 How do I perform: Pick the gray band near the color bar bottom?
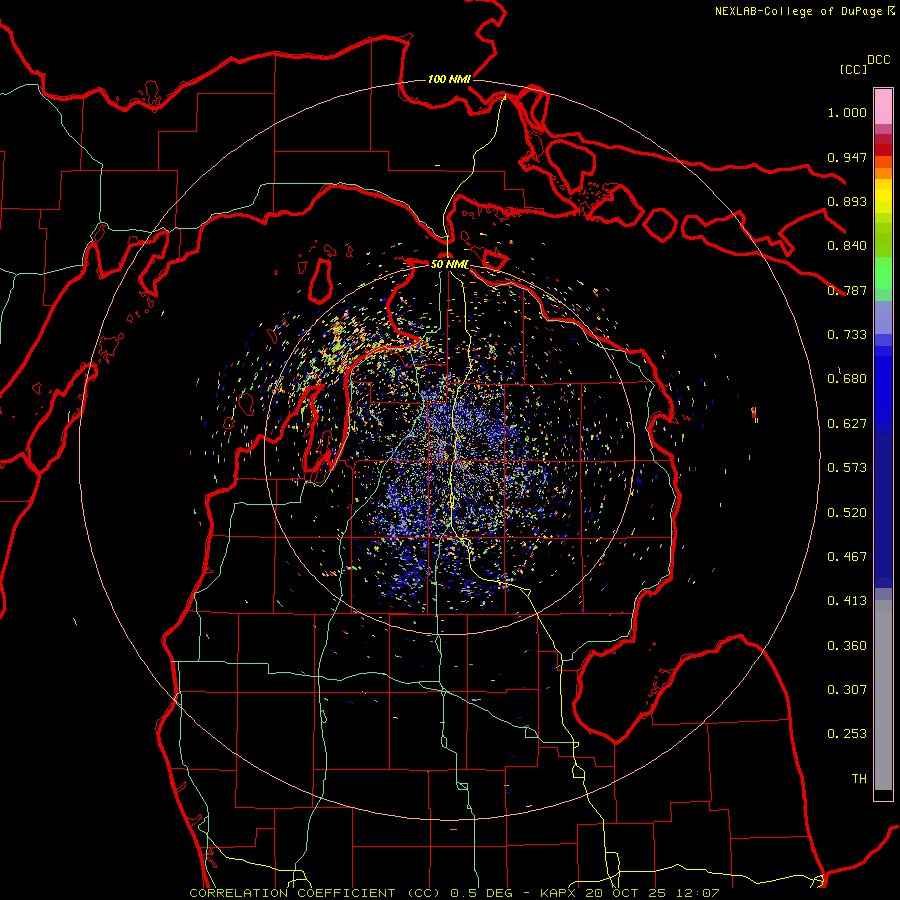[x=883, y=695]
